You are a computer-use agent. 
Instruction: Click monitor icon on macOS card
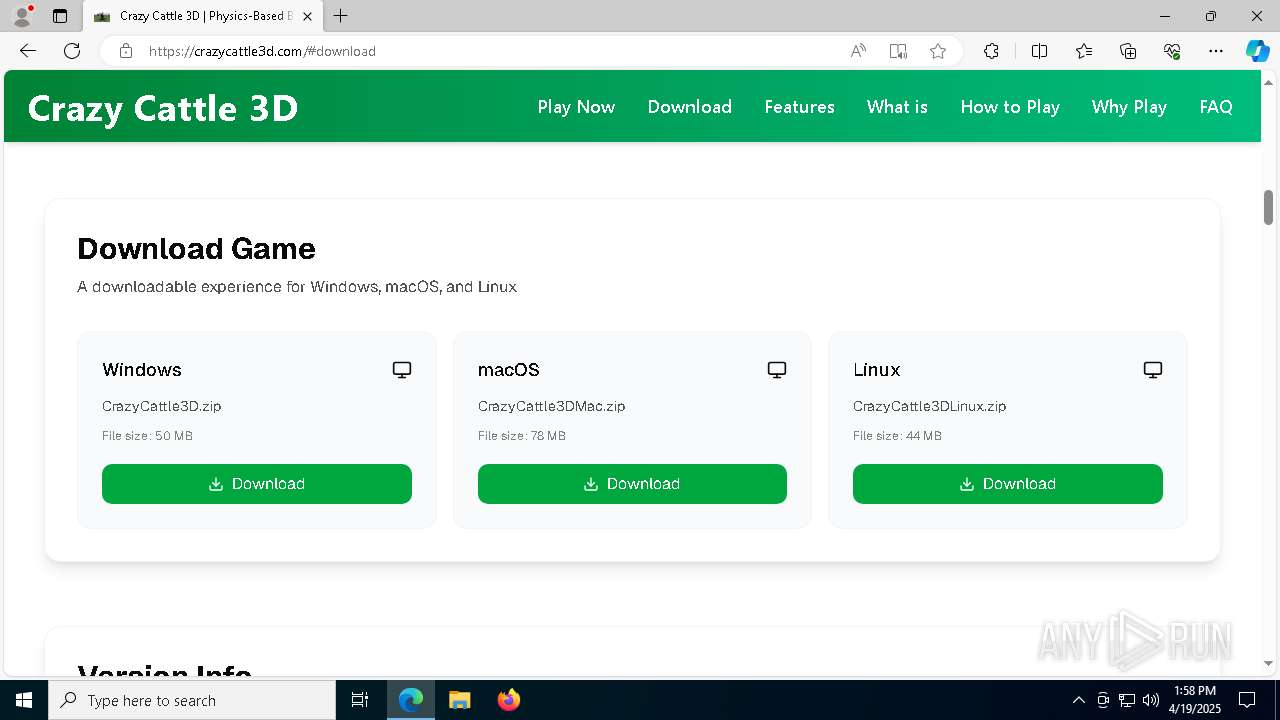pyautogui.click(x=777, y=370)
